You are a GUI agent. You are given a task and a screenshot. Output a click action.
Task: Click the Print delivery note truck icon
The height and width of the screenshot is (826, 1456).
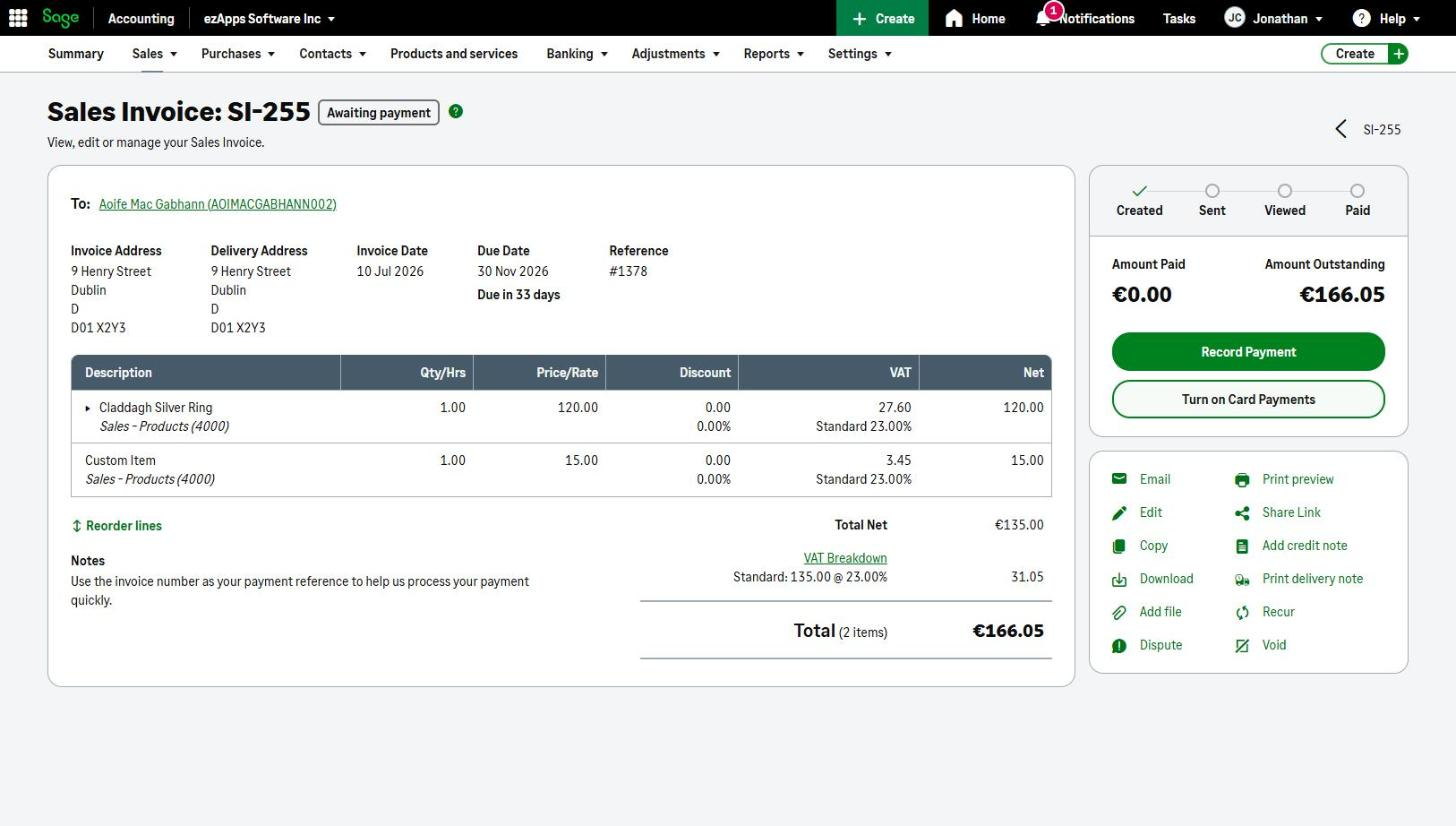point(1242,579)
